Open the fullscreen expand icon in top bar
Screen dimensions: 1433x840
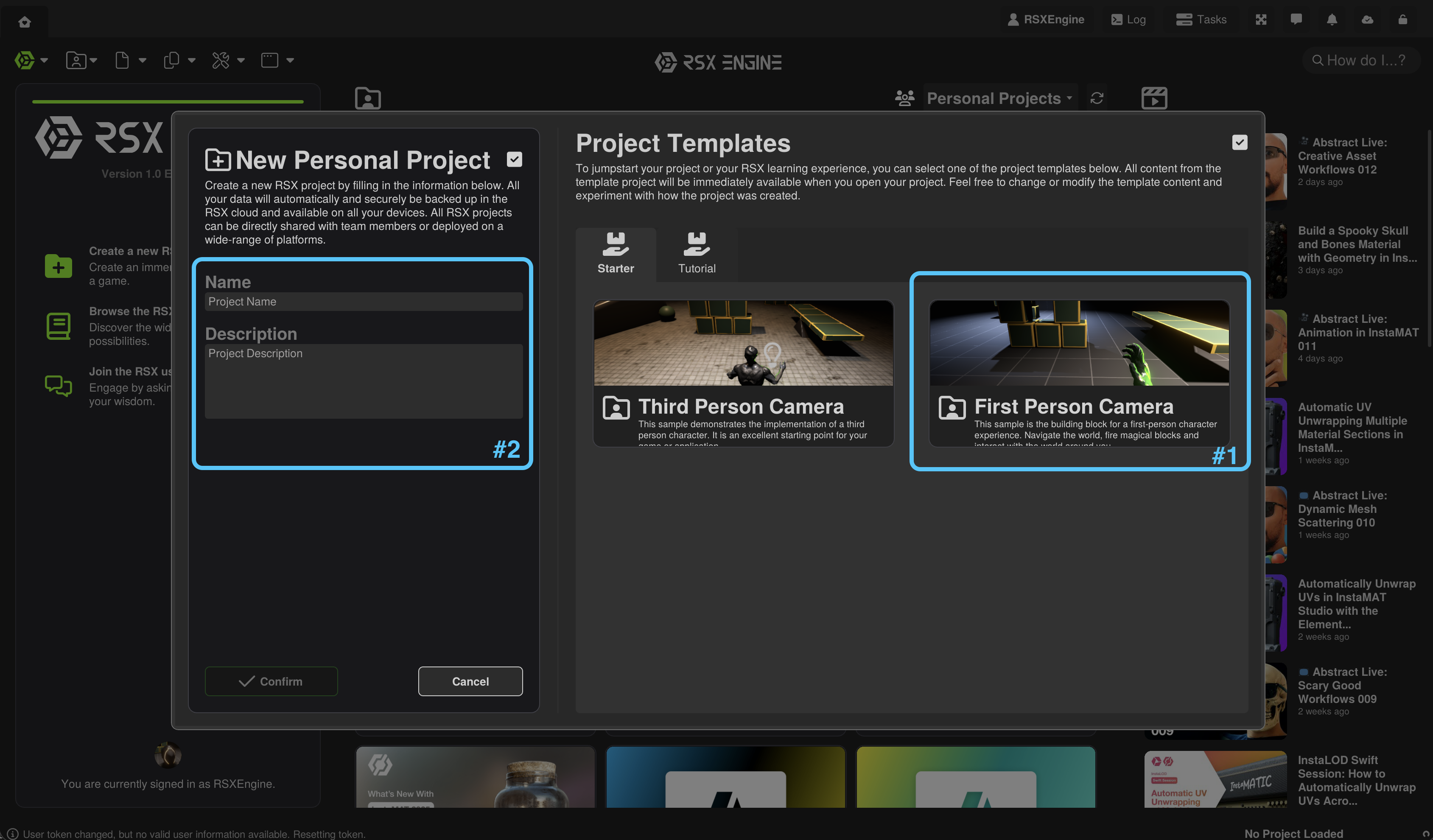point(1261,20)
